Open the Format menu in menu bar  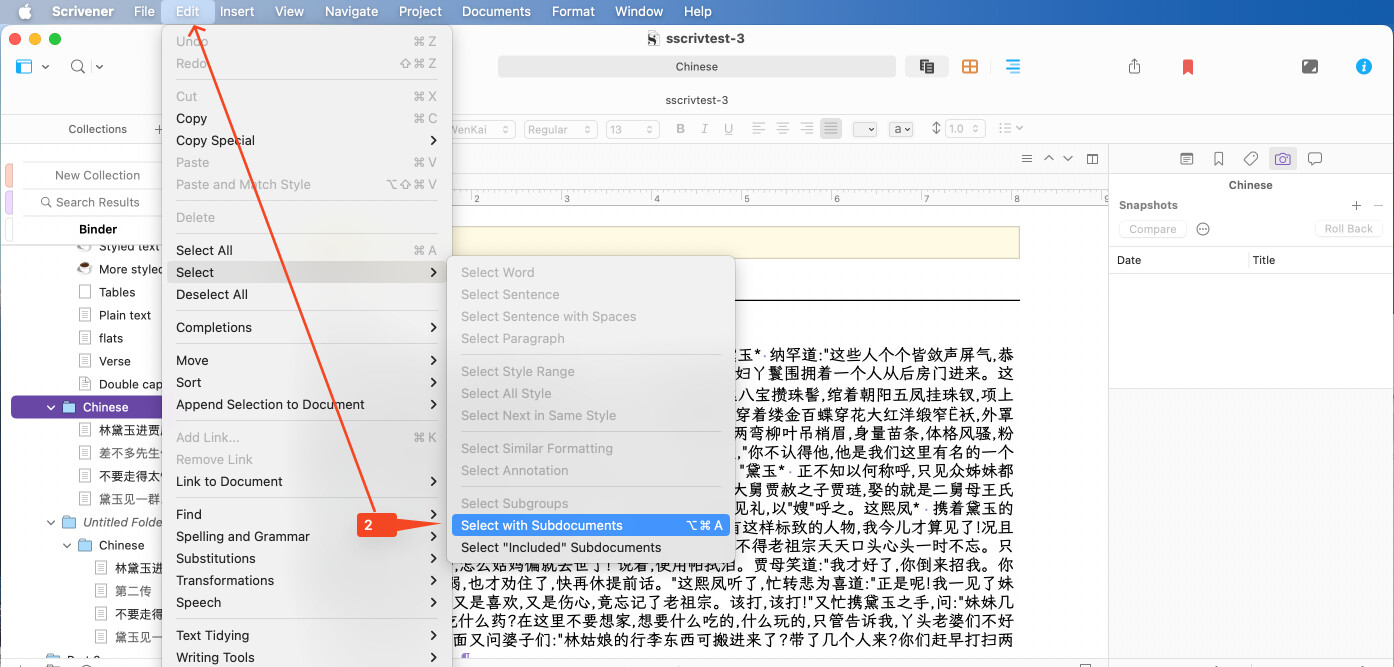[x=573, y=12]
